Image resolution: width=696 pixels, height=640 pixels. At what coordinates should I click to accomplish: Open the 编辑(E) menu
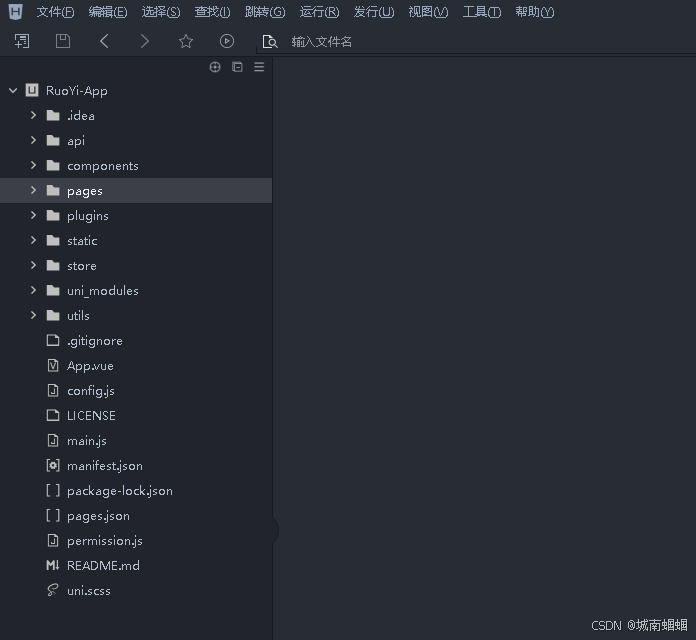pyautogui.click(x=108, y=12)
